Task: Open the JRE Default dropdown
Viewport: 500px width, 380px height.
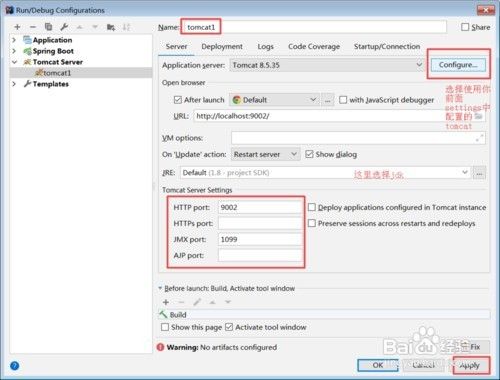Action: pos(326,173)
